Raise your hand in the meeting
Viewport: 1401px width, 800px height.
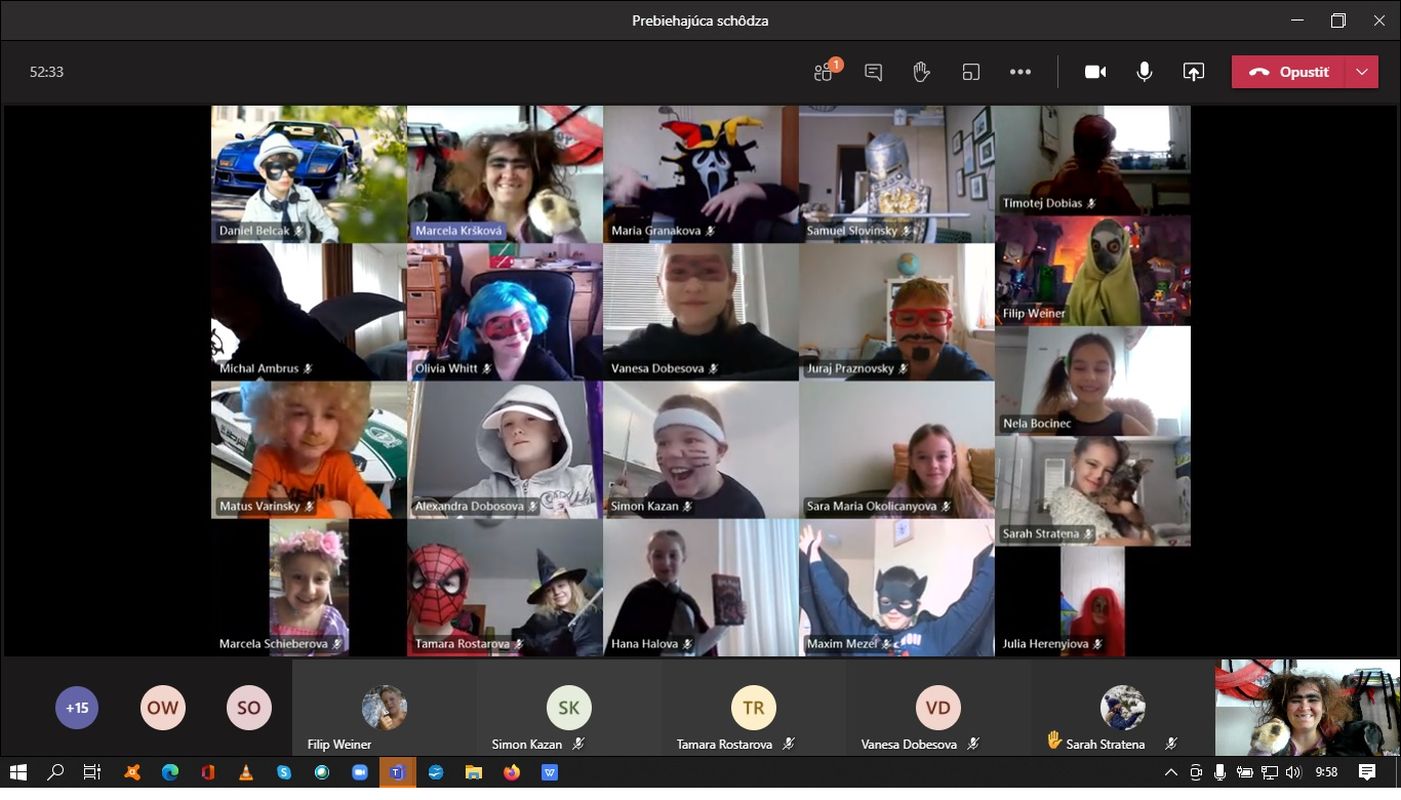click(x=922, y=72)
